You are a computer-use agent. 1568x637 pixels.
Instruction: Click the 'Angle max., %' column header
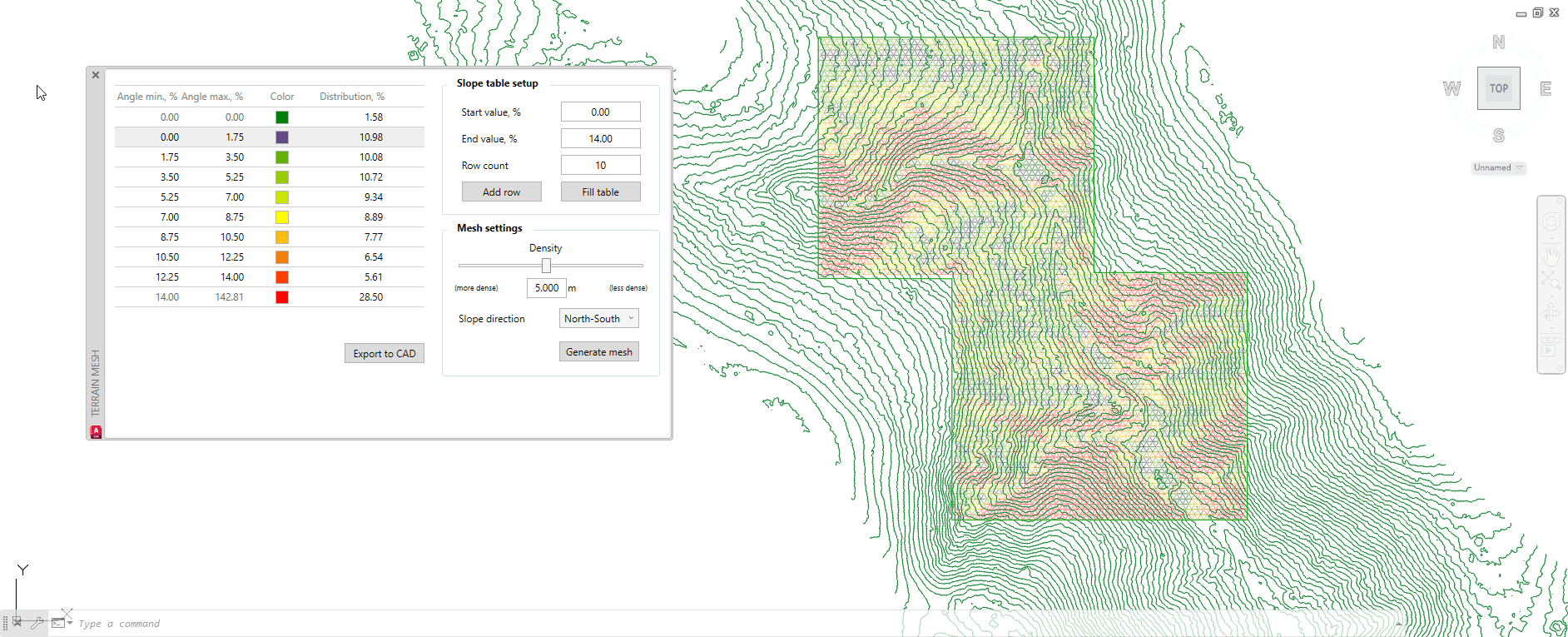pyautogui.click(x=212, y=97)
